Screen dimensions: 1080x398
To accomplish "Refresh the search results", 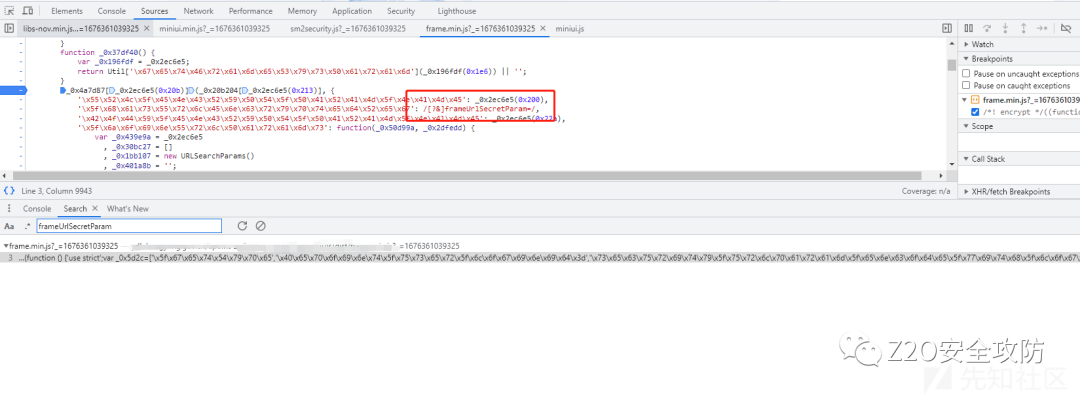I will [x=242, y=226].
